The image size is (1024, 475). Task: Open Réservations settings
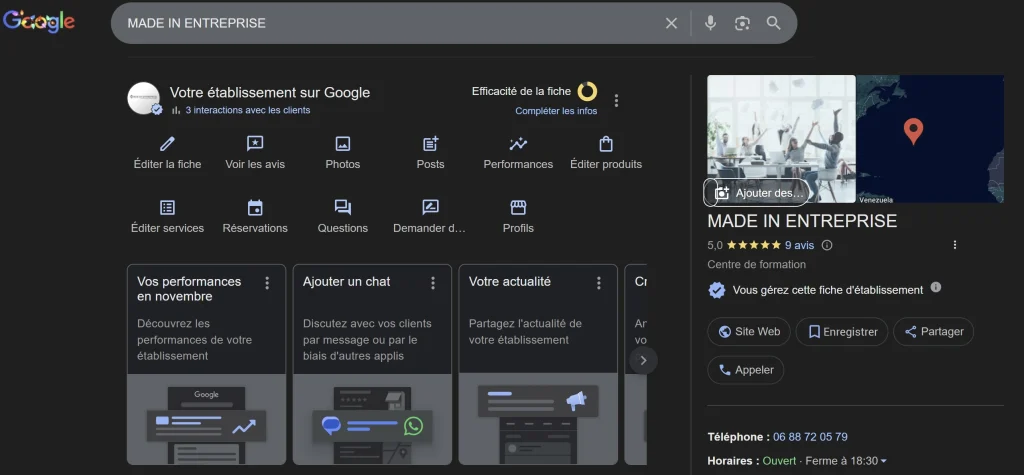[x=255, y=218]
